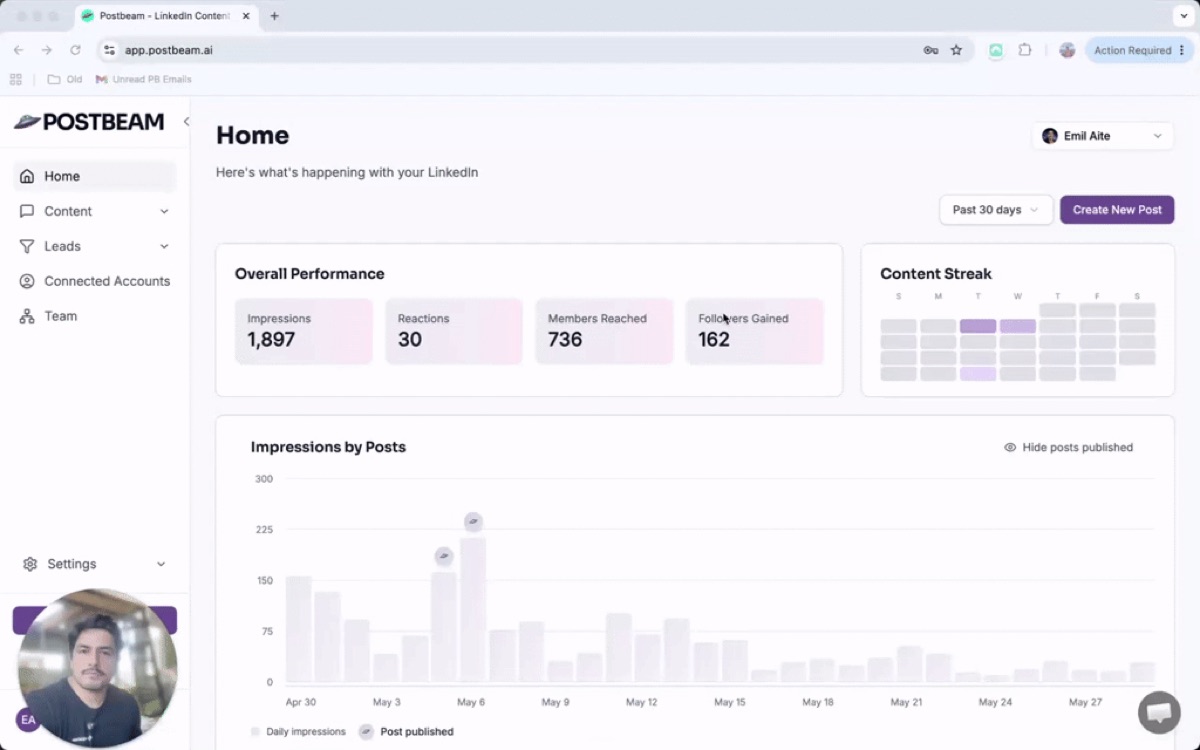Click the site info icon in address bar

point(110,50)
